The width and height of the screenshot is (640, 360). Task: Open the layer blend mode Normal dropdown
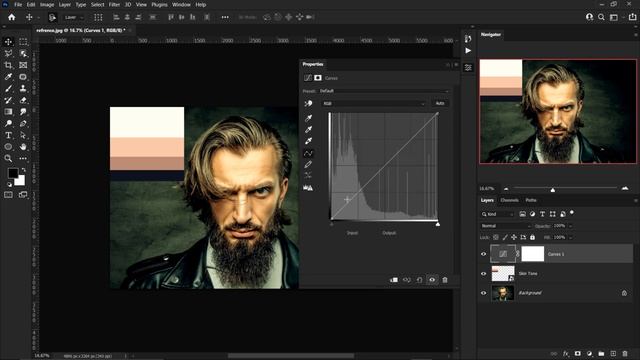pos(506,226)
